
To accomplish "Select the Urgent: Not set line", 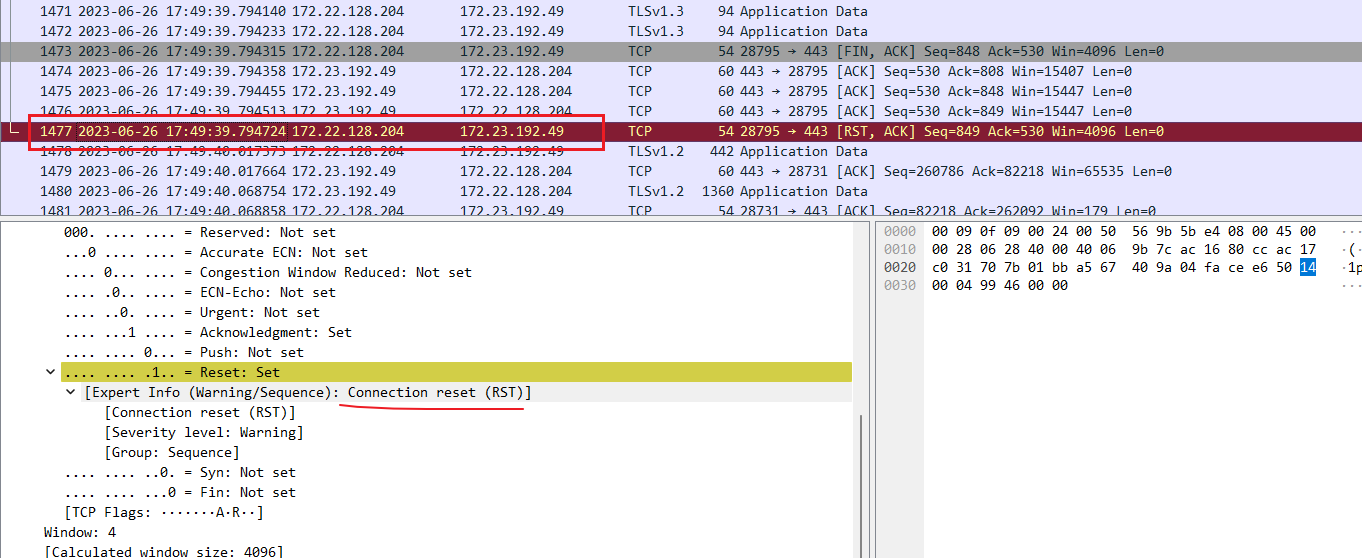I will click(191, 312).
